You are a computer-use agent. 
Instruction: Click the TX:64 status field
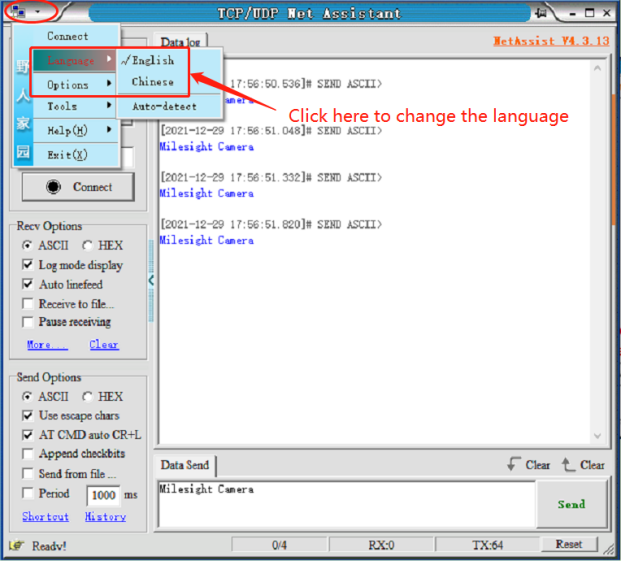pos(488,545)
